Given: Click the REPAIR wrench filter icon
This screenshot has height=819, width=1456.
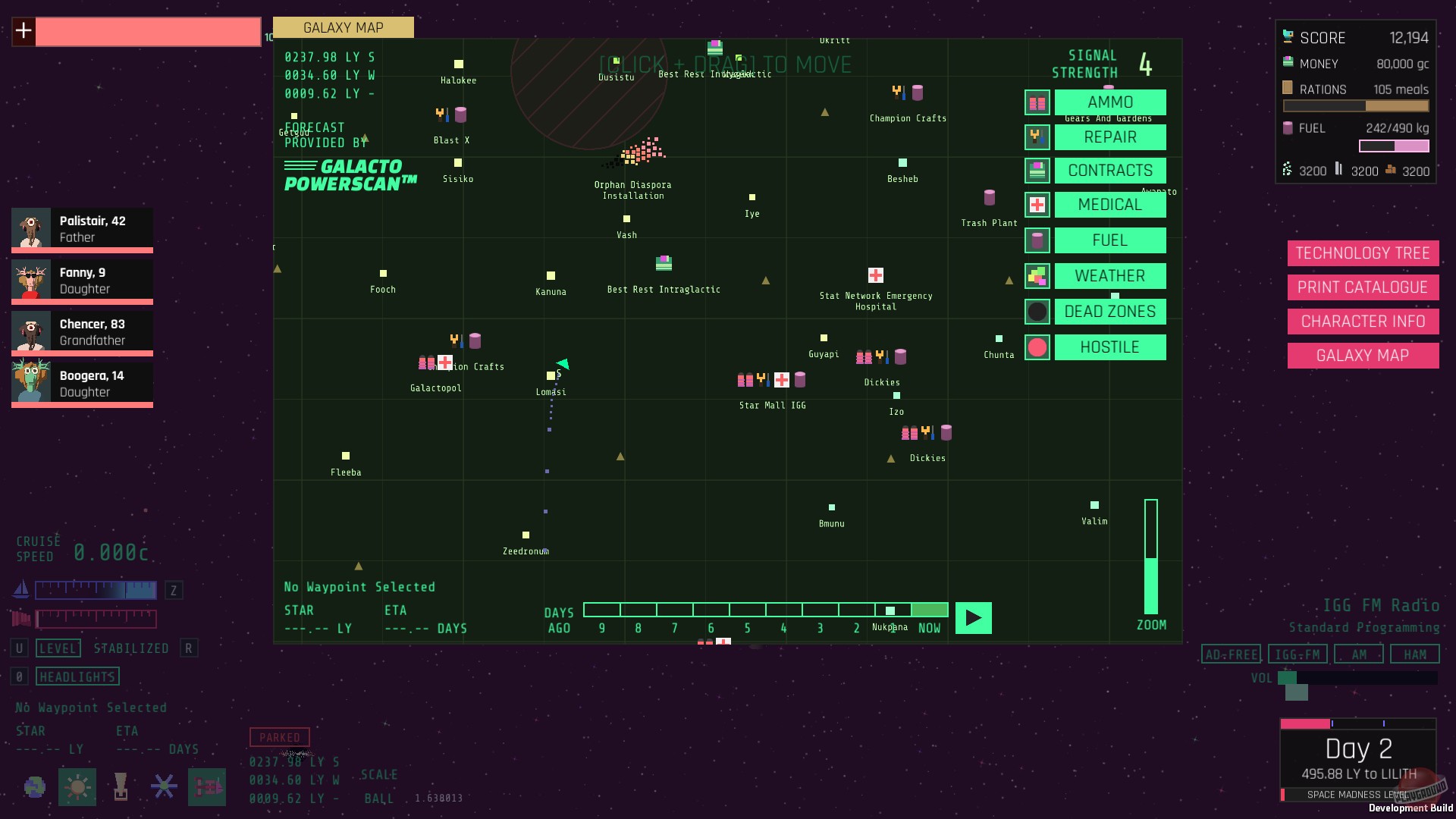Looking at the screenshot, I should coord(1037,137).
